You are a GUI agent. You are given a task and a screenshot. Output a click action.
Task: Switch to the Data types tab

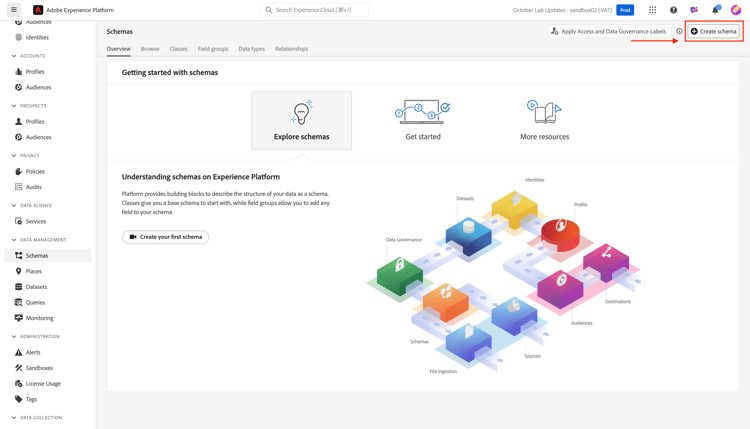[252, 49]
